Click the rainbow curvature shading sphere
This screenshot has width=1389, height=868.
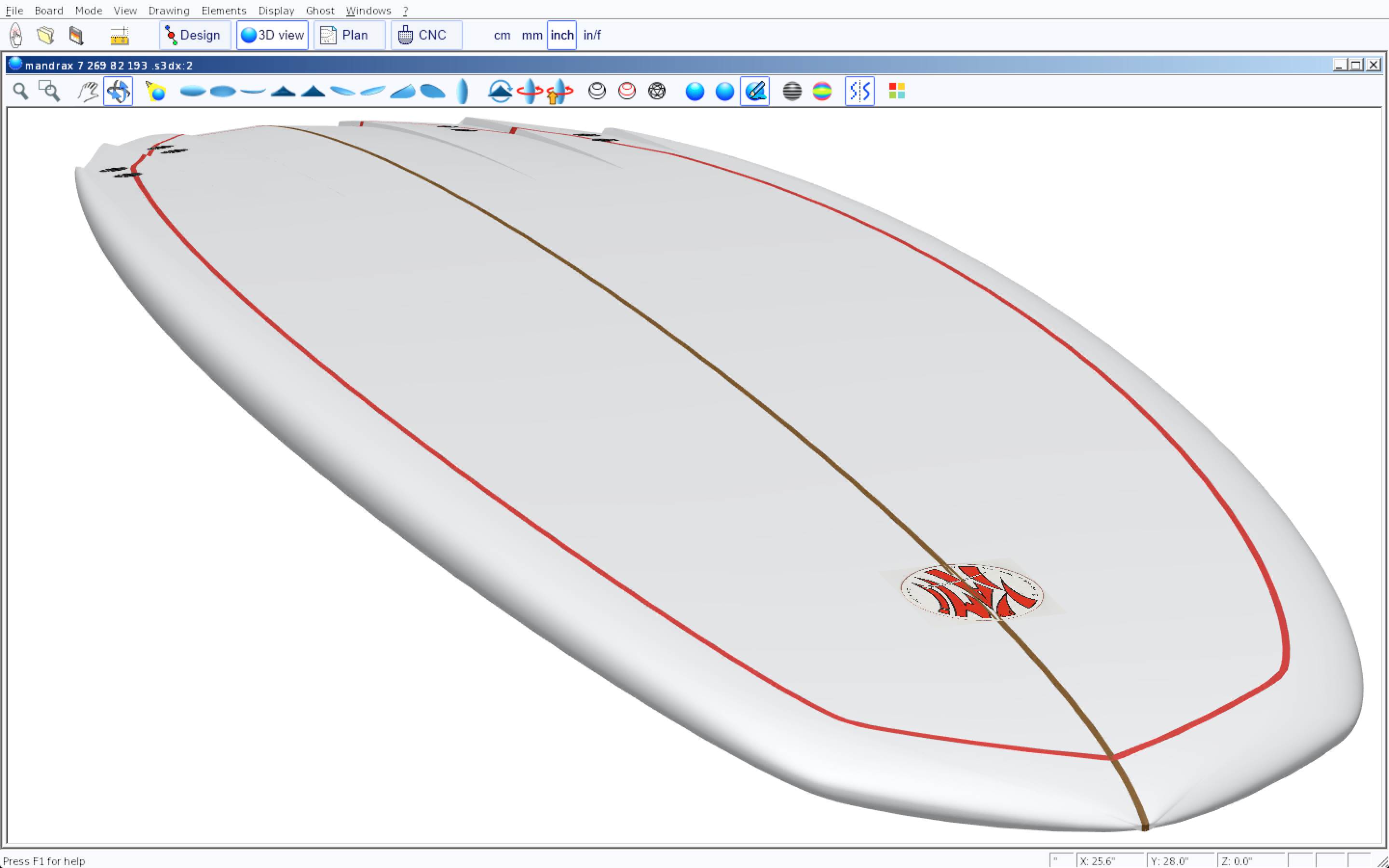pos(822,91)
